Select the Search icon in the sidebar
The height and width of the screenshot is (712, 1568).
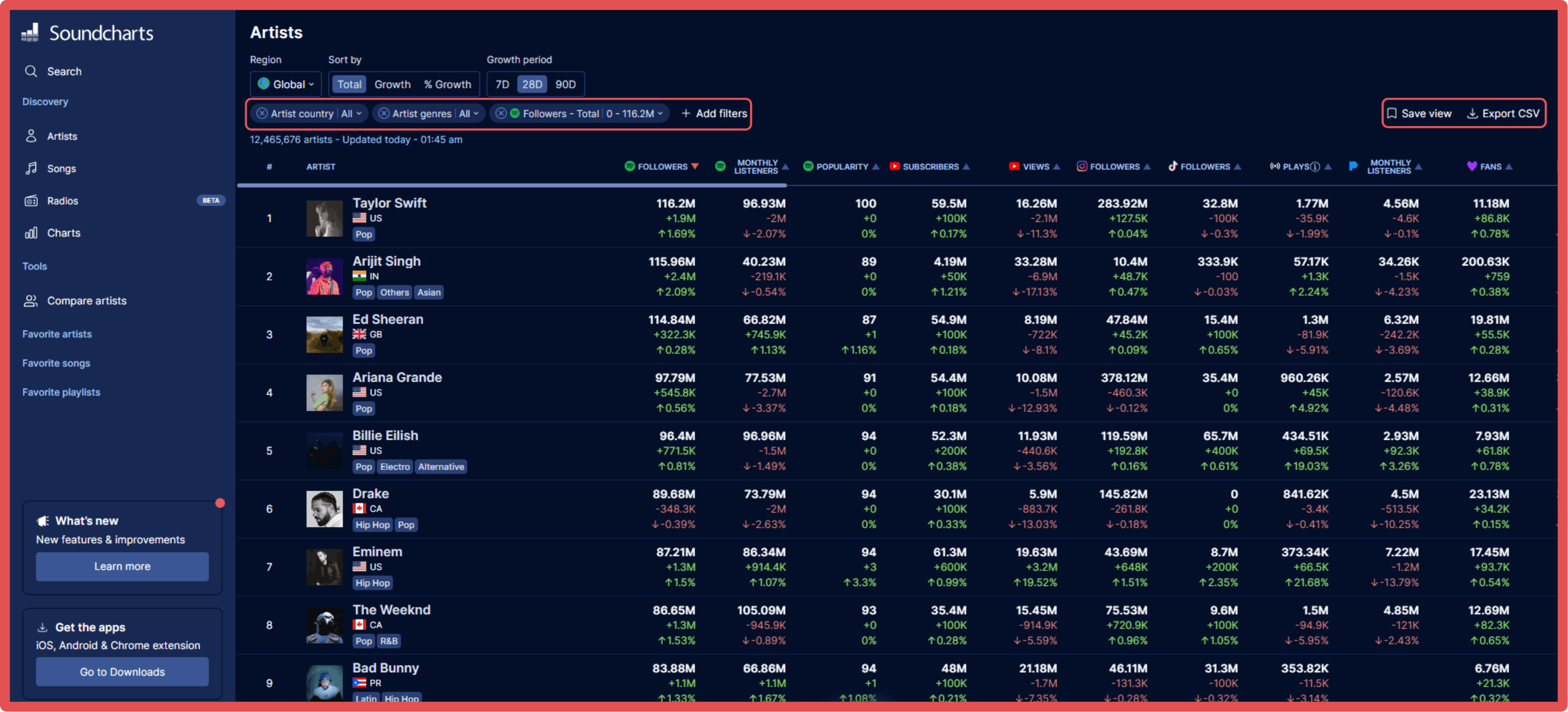[31, 71]
